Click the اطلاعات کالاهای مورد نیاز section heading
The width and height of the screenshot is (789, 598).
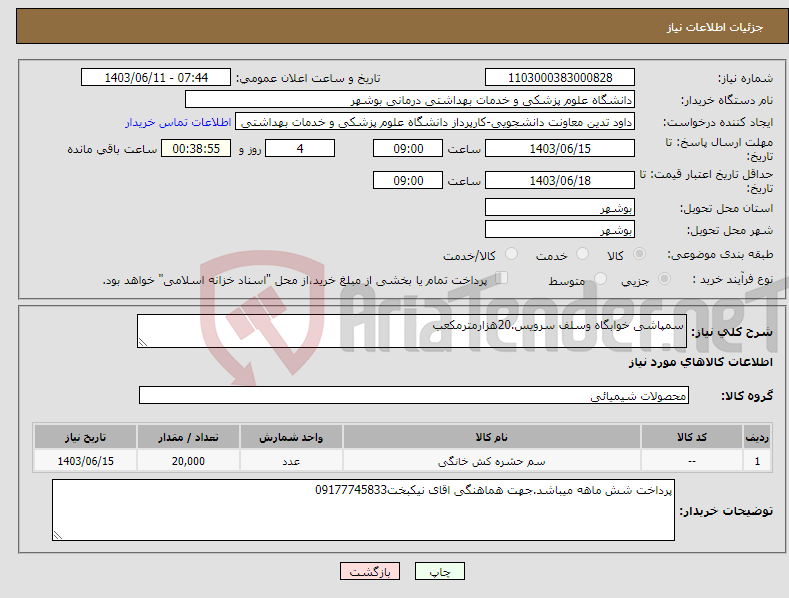700,362
